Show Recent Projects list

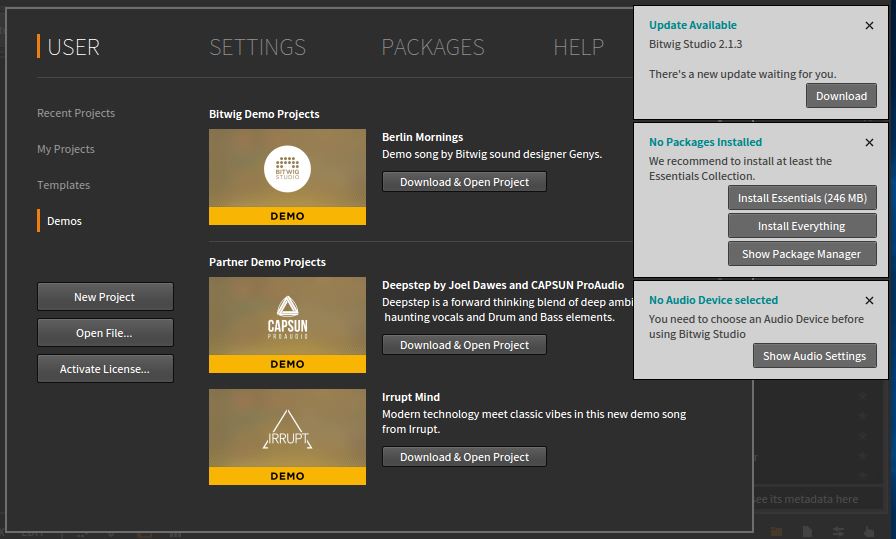76,113
